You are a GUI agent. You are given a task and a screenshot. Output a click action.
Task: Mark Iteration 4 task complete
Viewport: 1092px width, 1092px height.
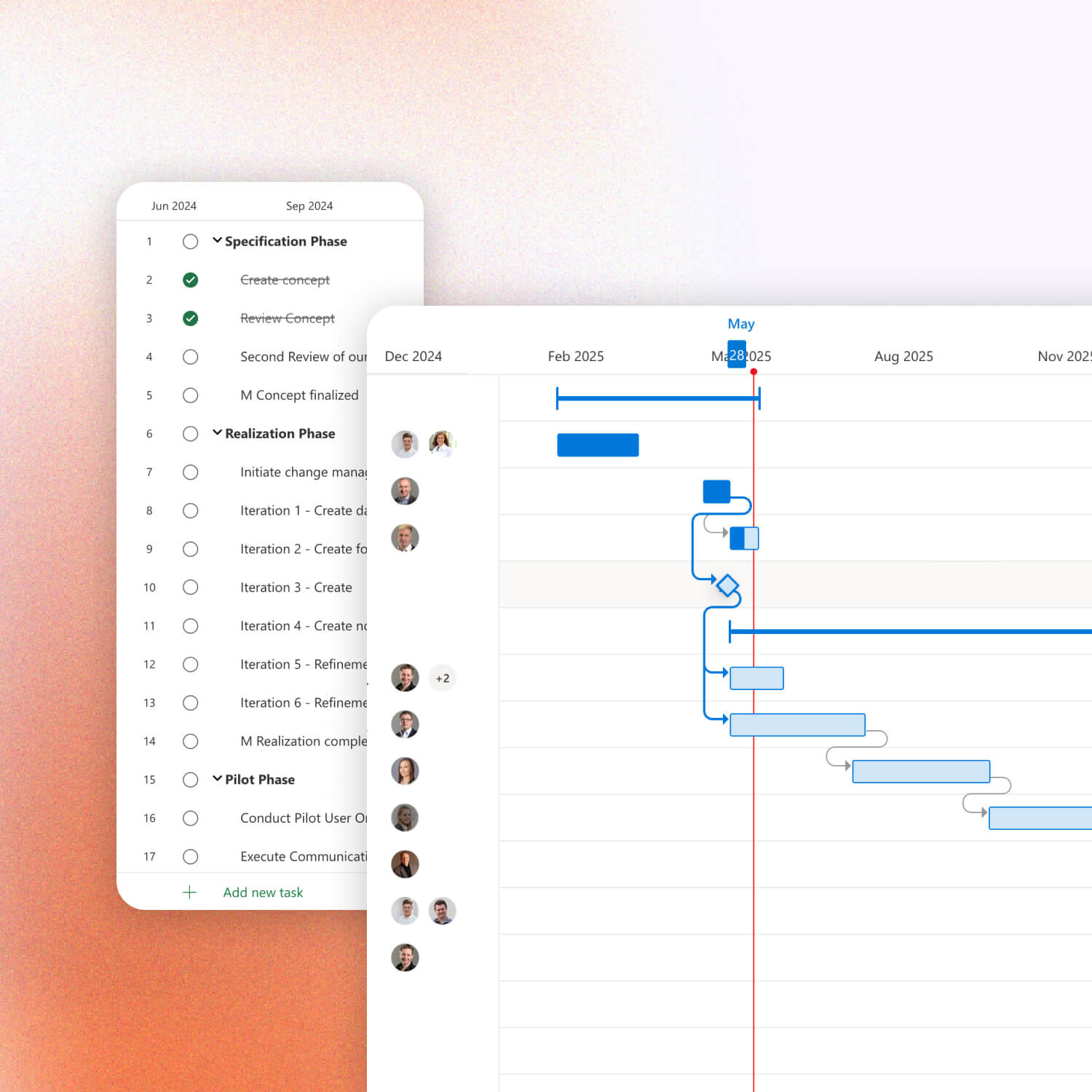pos(190,626)
